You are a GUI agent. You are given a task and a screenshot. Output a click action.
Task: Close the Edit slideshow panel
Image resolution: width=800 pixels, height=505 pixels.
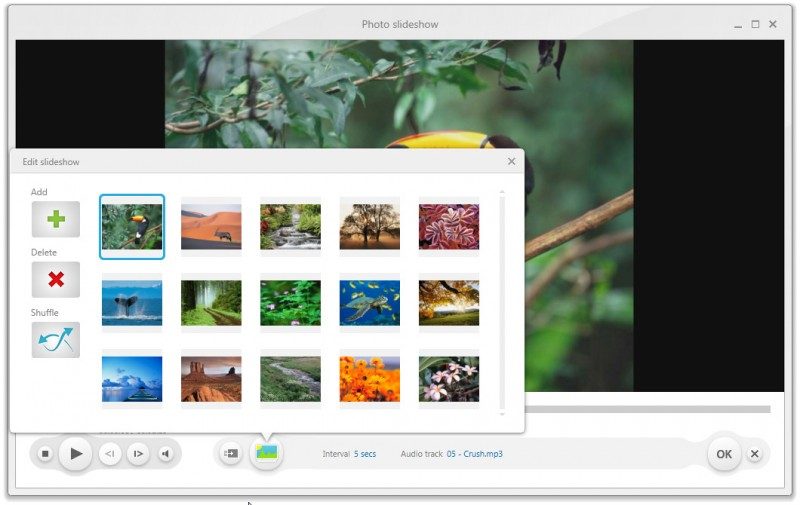511,161
